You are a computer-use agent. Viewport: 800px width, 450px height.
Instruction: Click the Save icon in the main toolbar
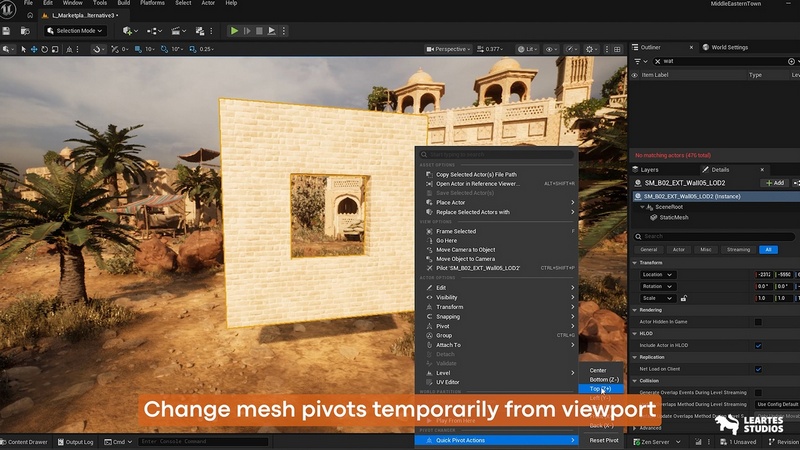(7, 31)
